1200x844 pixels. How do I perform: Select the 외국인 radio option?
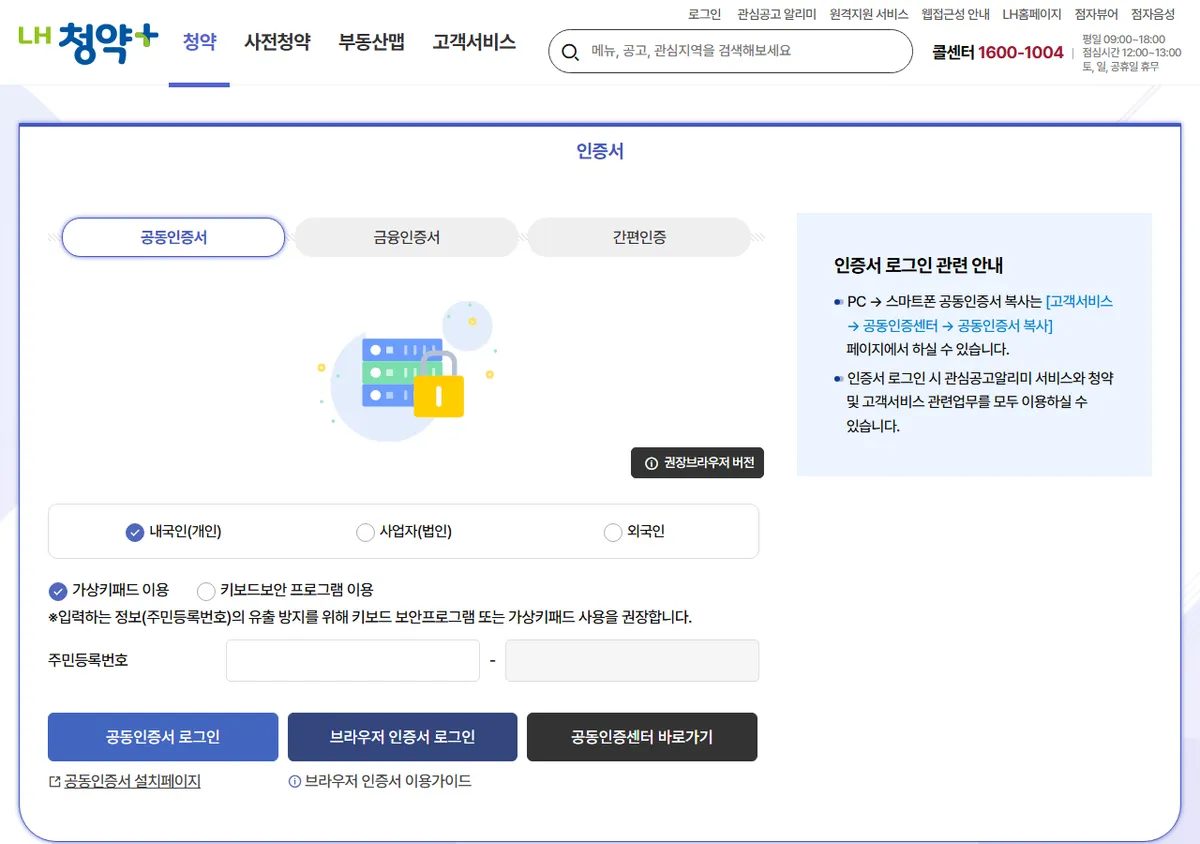[613, 532]
